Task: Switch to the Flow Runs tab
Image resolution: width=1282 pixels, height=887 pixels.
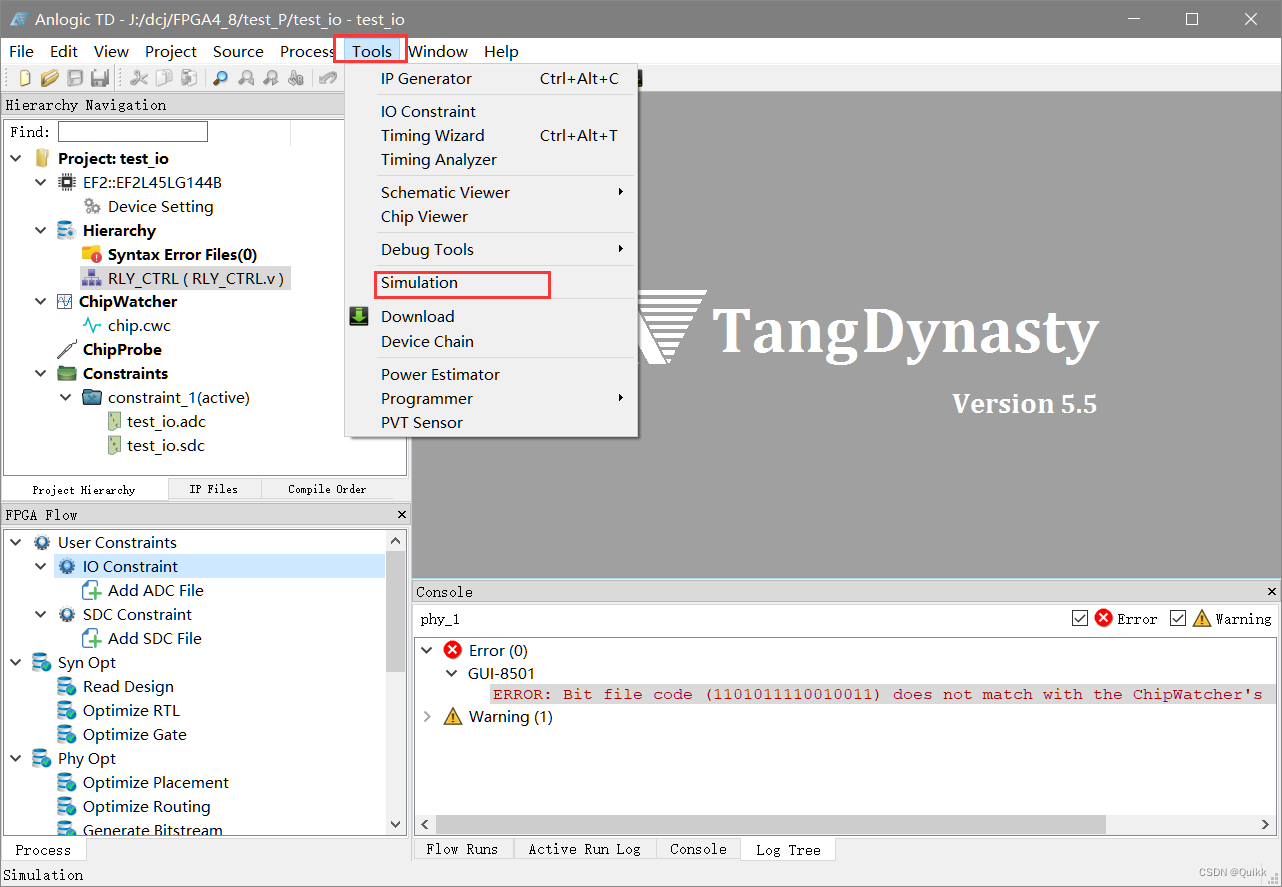Action: pos(462,849)
